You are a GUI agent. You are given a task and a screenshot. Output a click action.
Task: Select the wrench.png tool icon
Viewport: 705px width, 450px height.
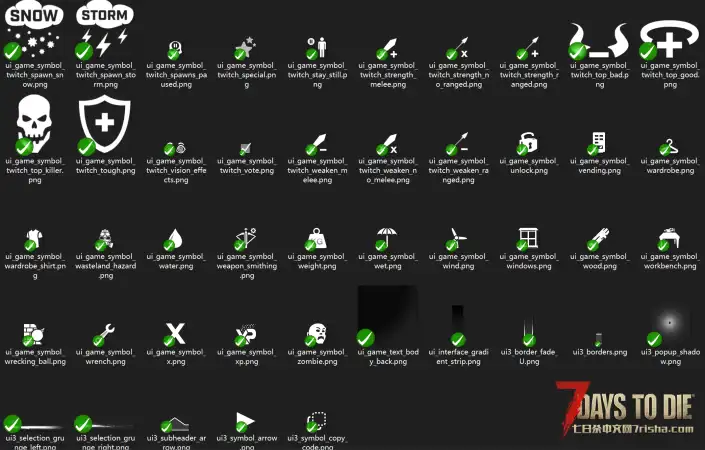tap(104, 335)
